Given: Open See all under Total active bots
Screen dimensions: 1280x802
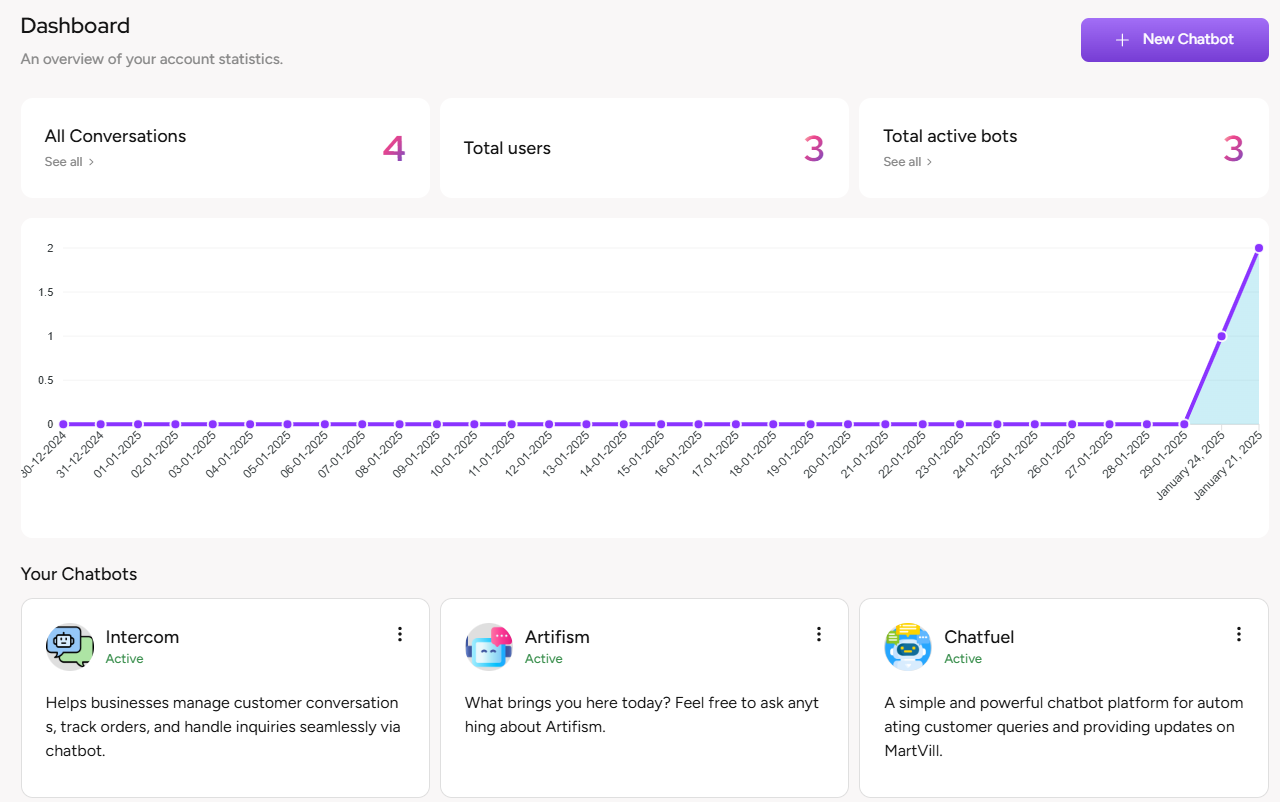Looking at the screenshot, I should tap(902, 162).
